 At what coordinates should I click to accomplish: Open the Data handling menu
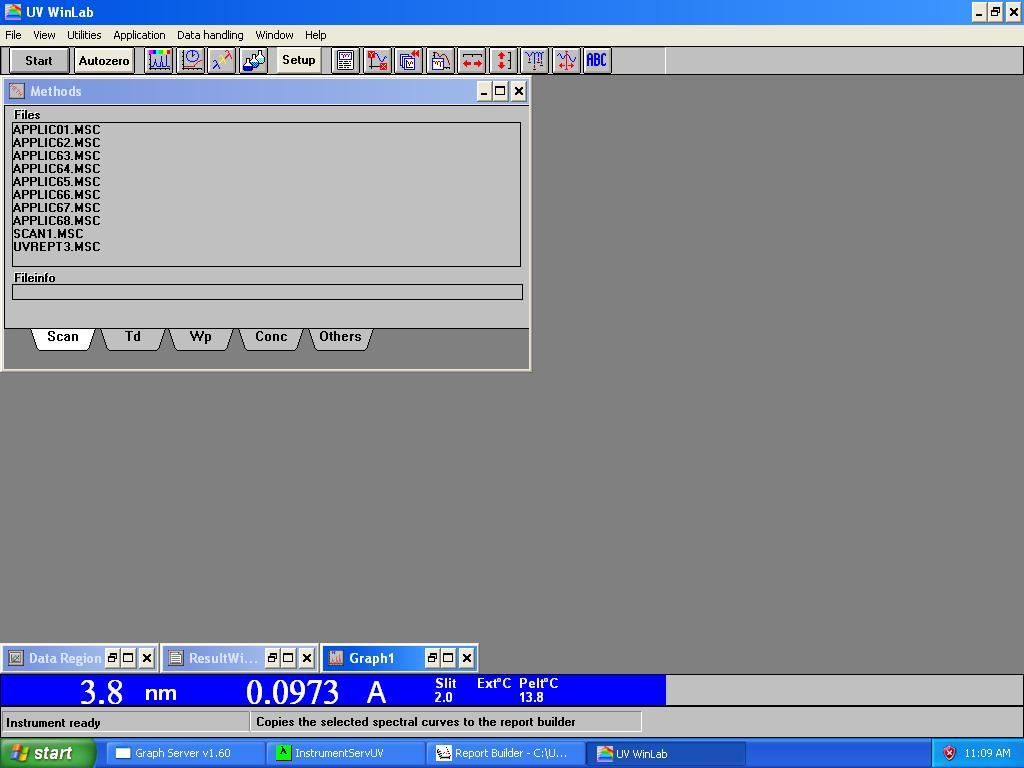[x=209, y=34]
